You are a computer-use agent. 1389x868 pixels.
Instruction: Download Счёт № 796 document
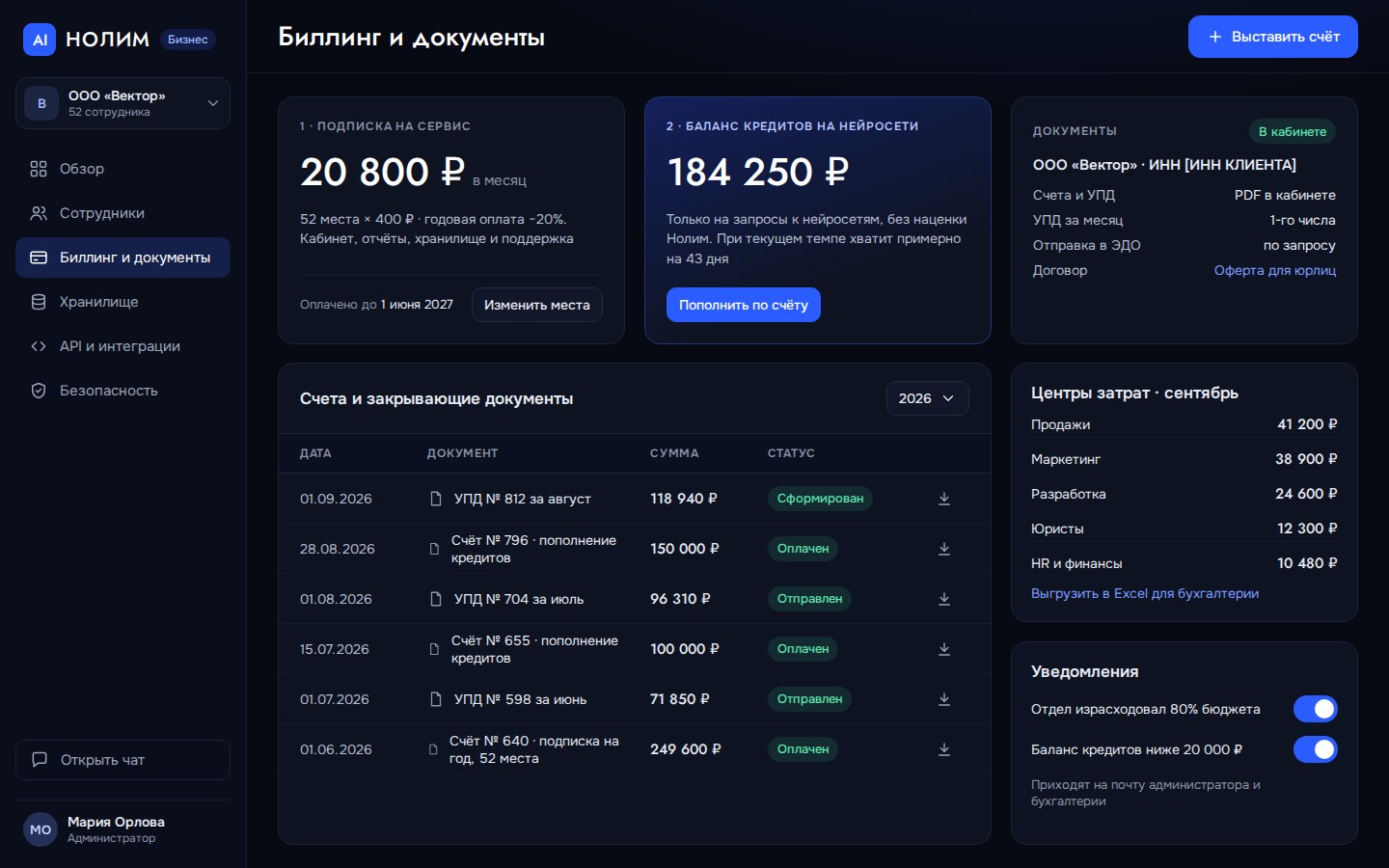(x=944, y=549)
